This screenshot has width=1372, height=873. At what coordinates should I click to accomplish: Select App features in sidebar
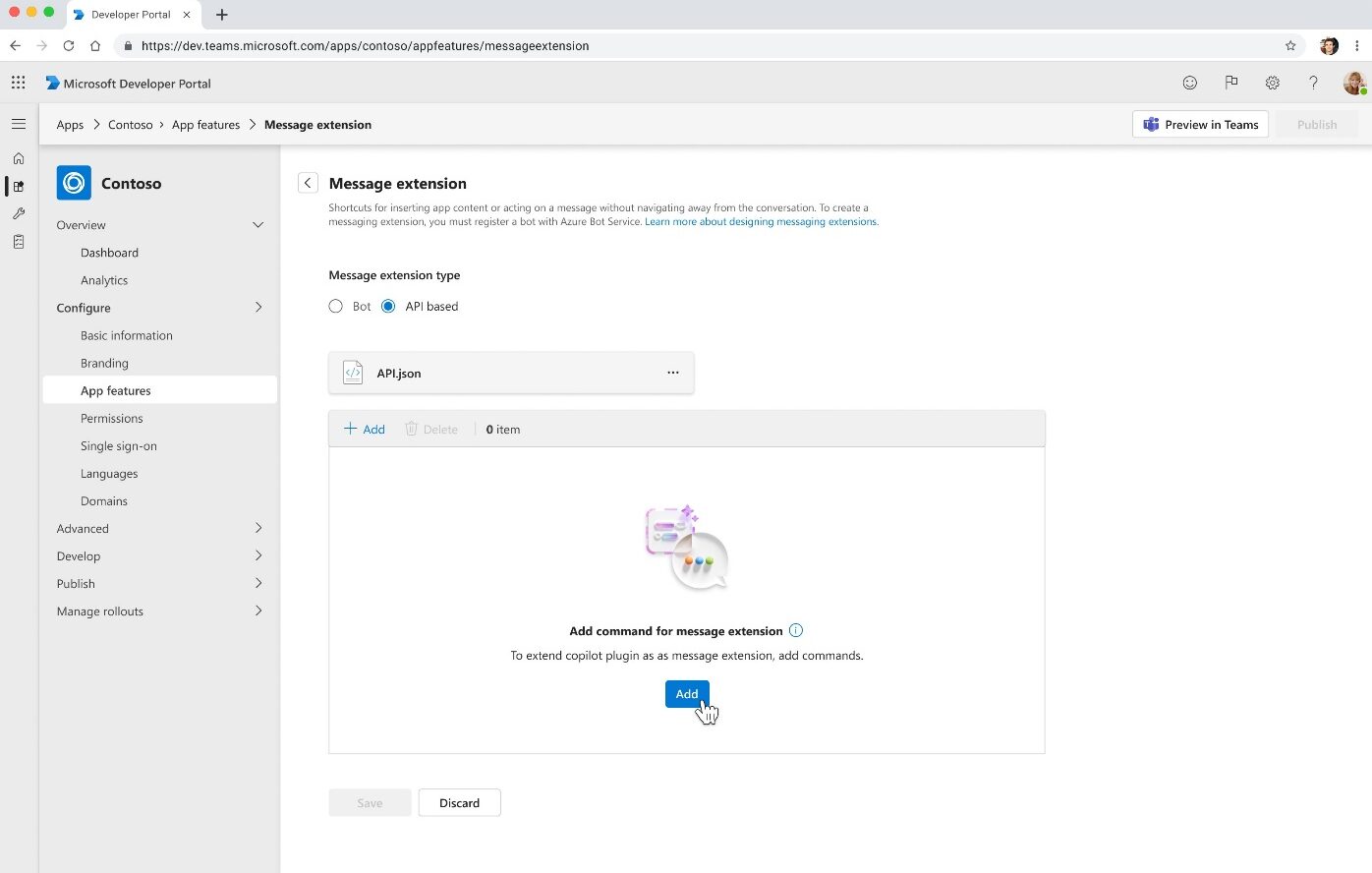(160, 390)
